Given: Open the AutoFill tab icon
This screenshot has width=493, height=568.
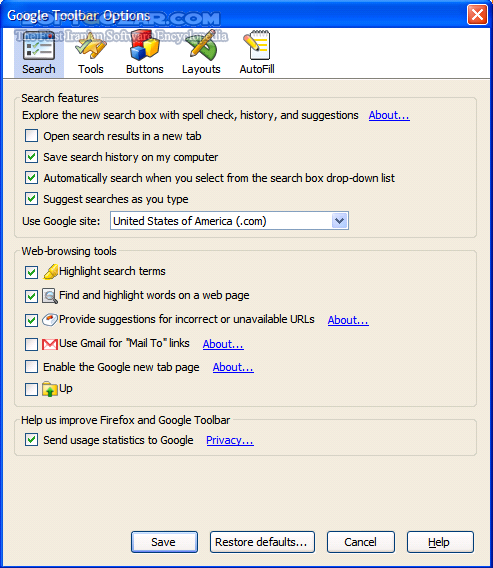Looking at the screenshot, I should pos(257,46).
